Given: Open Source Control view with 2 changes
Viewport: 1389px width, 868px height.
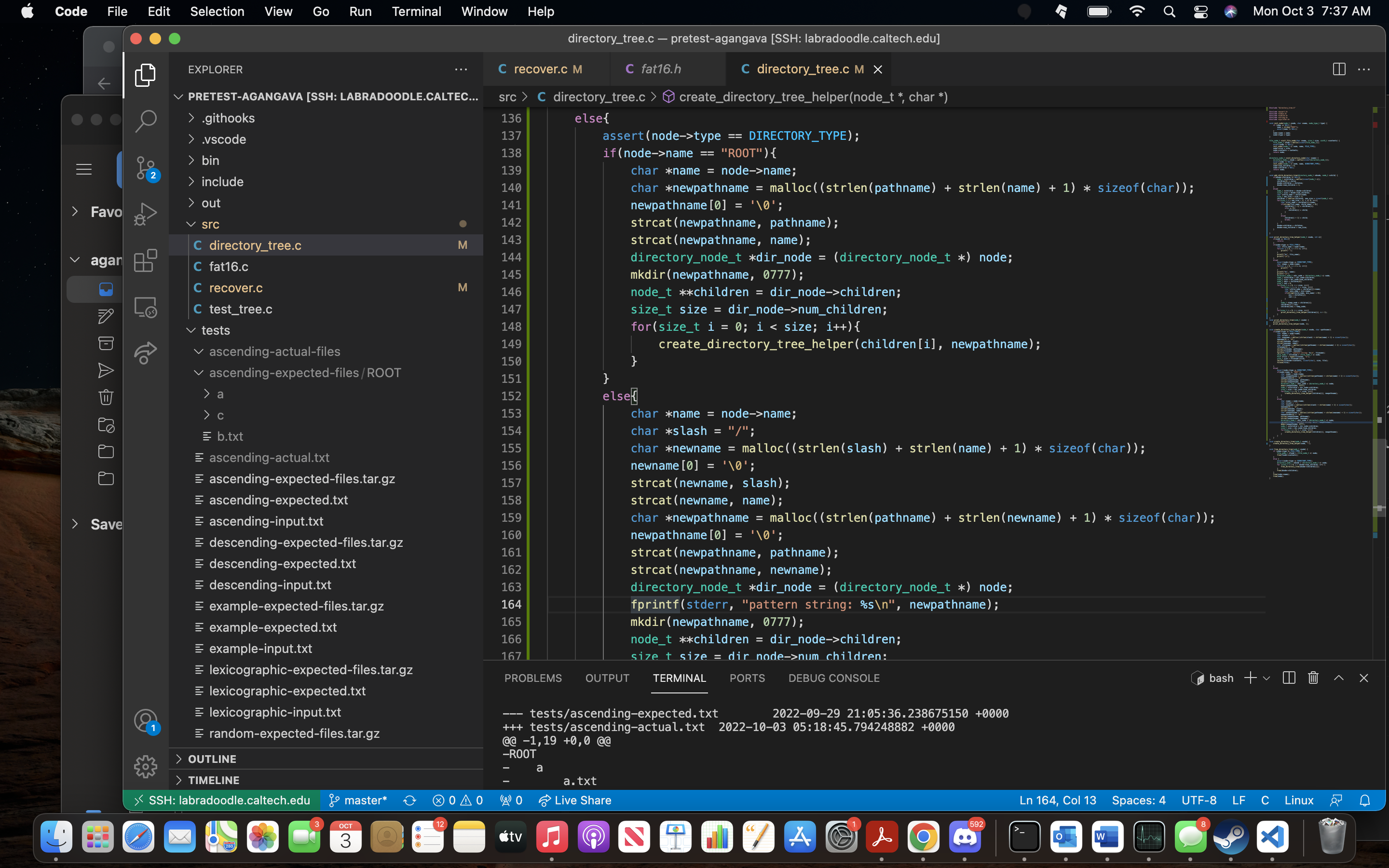Looking at the screenshot, I should point(145,168).
